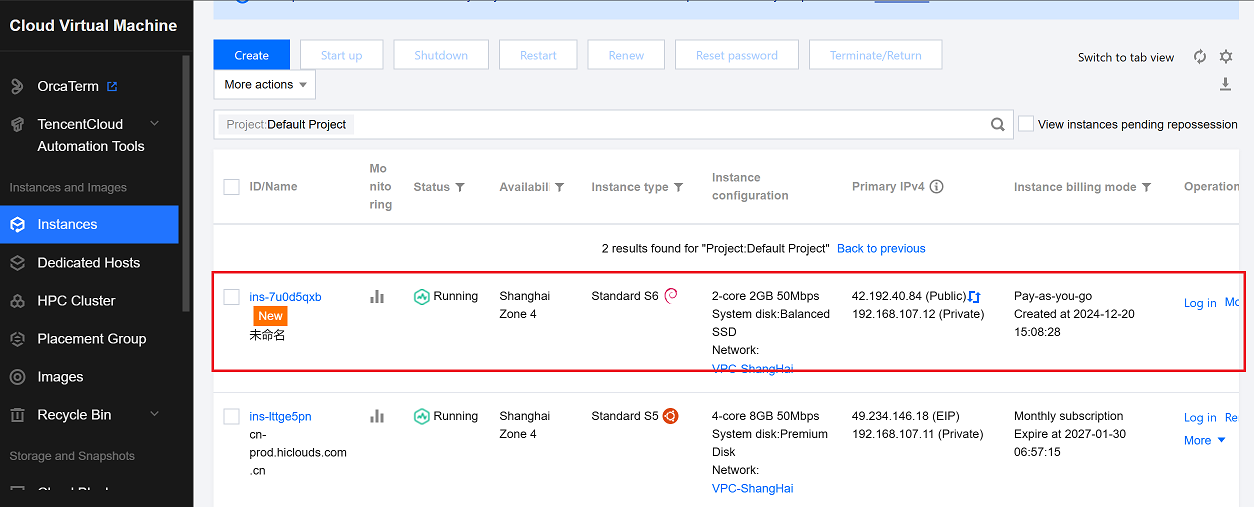Log in to ins-7u0d5qxb
1254x507 pixels.
click(x=1200, y=303)
